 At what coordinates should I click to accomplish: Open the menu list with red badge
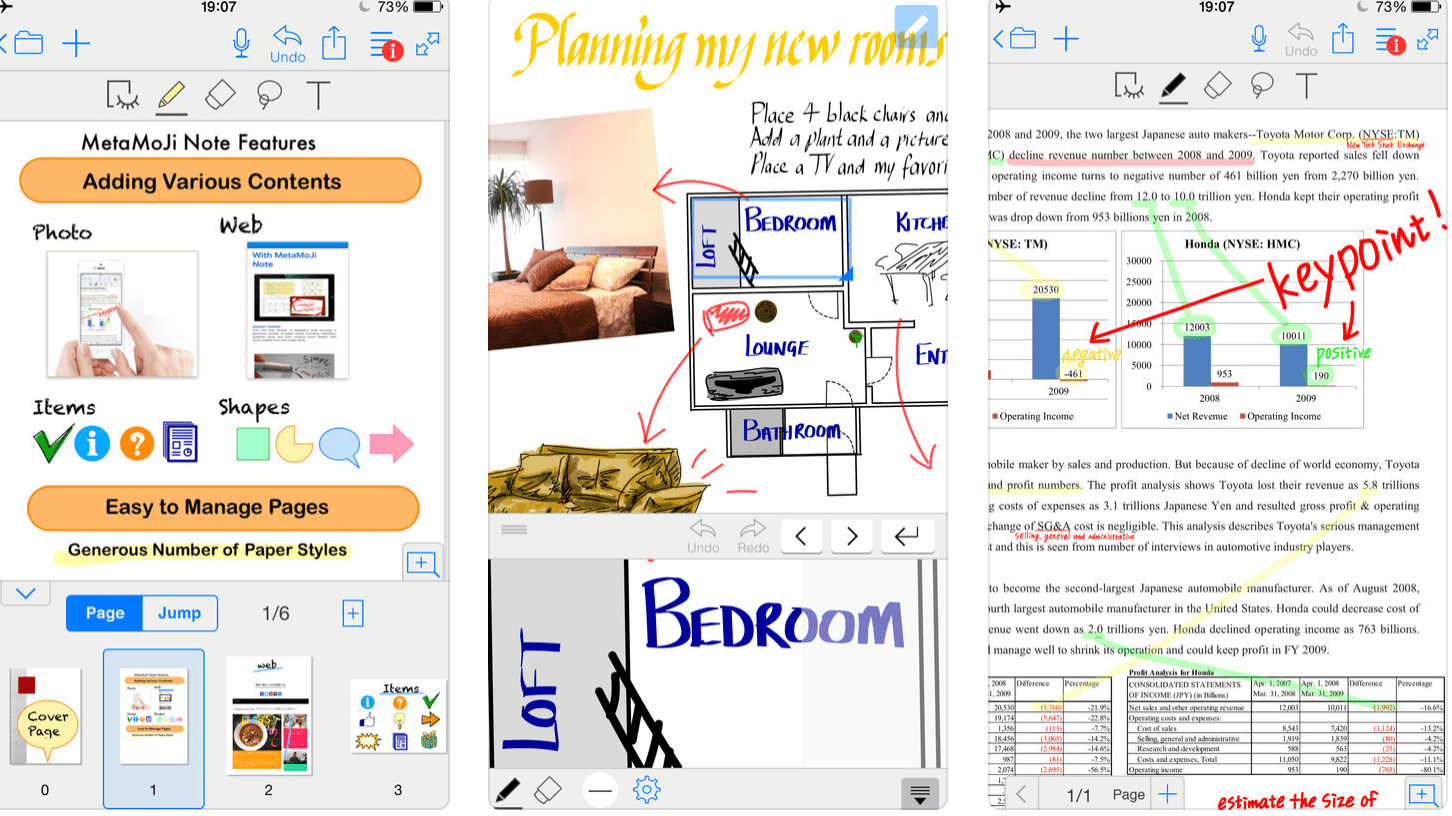point(385,44)
